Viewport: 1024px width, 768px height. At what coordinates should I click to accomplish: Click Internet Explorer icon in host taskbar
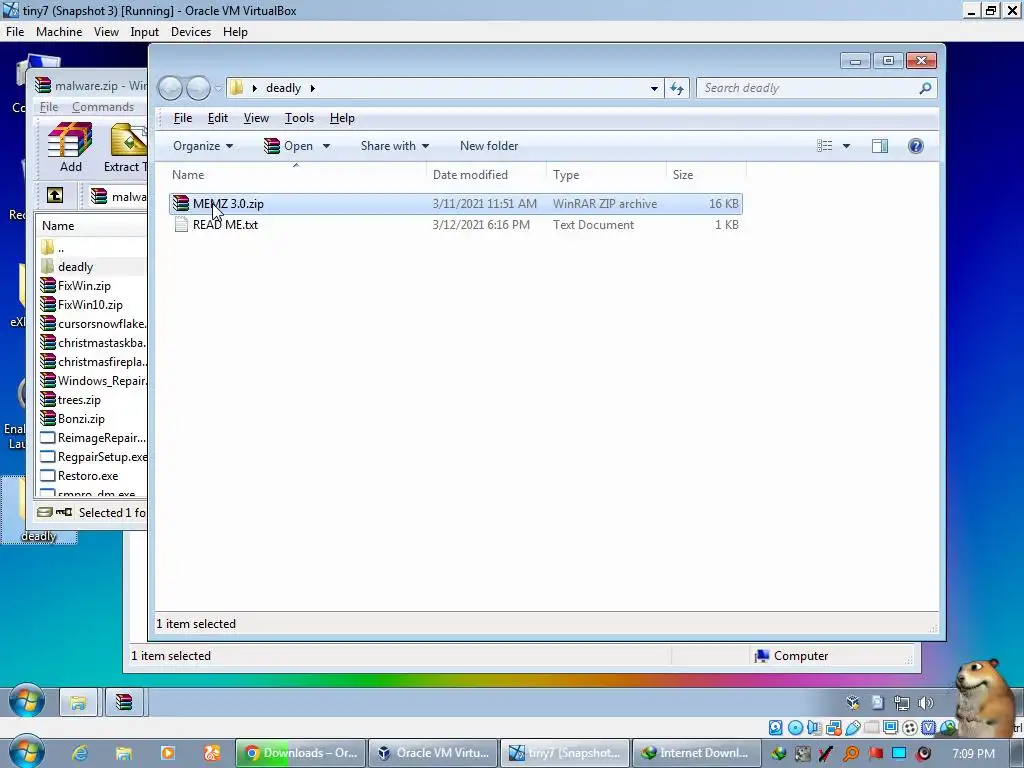tap(80, 753)
